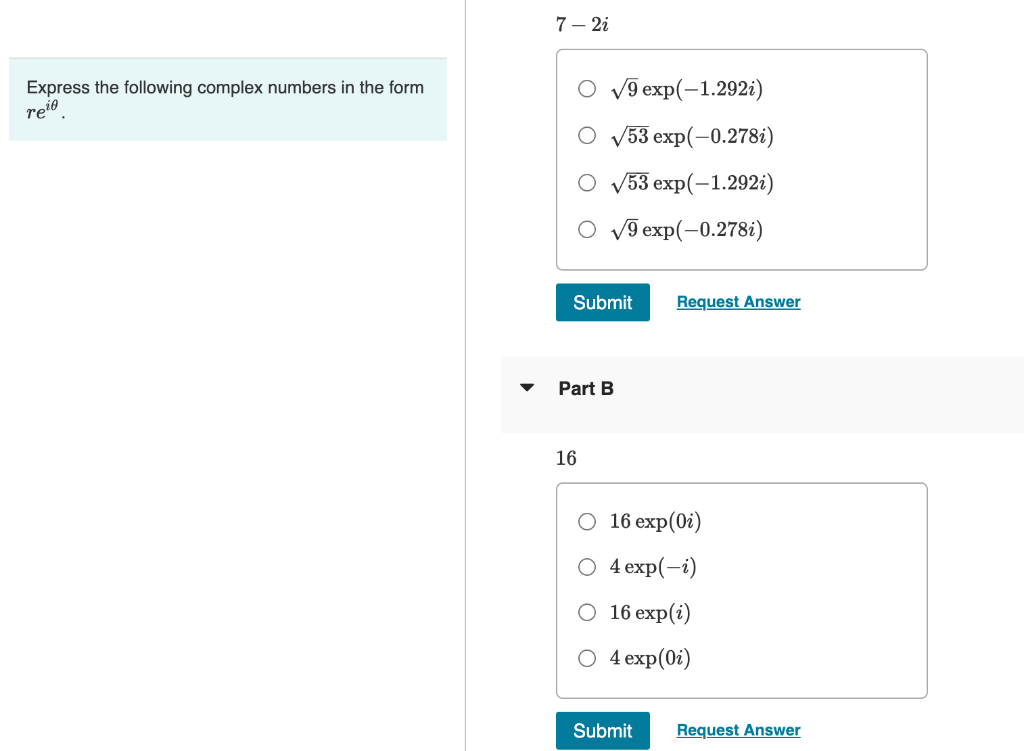Image resolution: width=1024 pixels, height=751 pixels.
Task: Click the expression 16 under Part B
Action: [x=566, y=458]
